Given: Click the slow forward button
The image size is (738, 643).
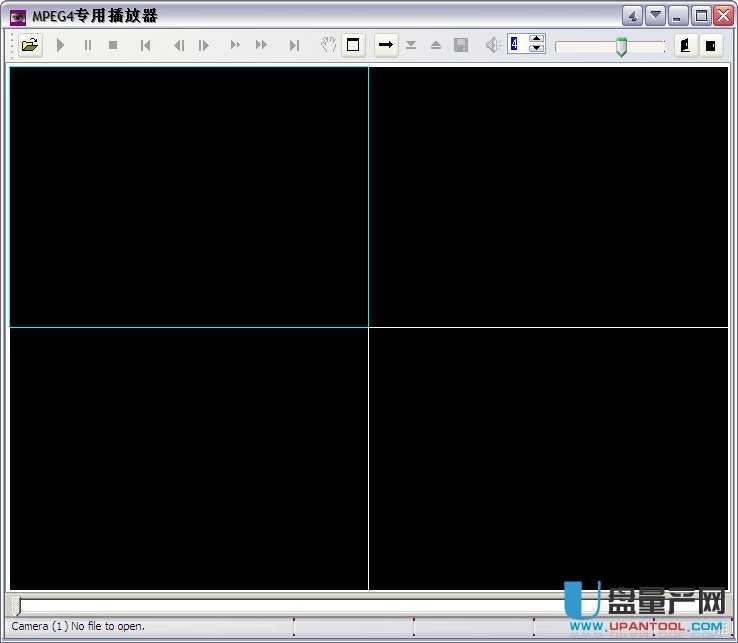Looking at the screenshot, I should pos(235,45).
